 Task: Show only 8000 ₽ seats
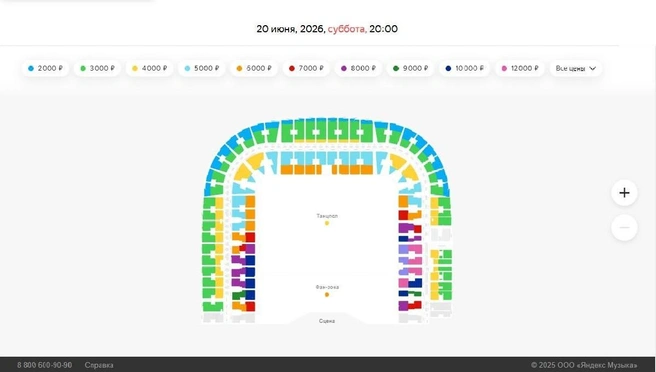click(x=358, y=68)
